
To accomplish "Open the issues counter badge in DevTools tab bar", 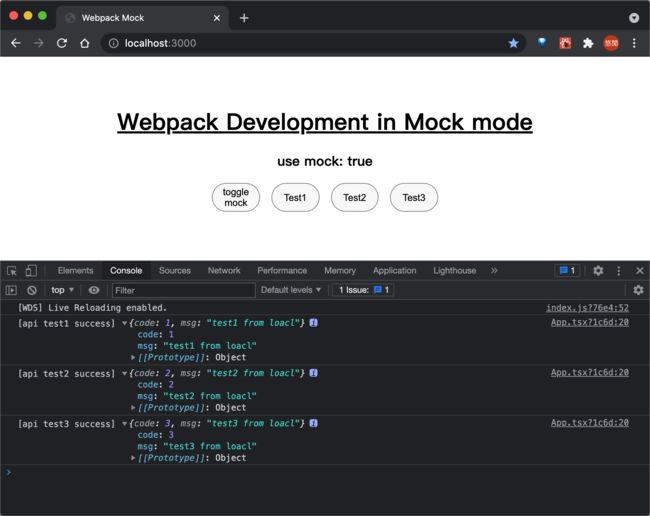I will coord(567,271).
